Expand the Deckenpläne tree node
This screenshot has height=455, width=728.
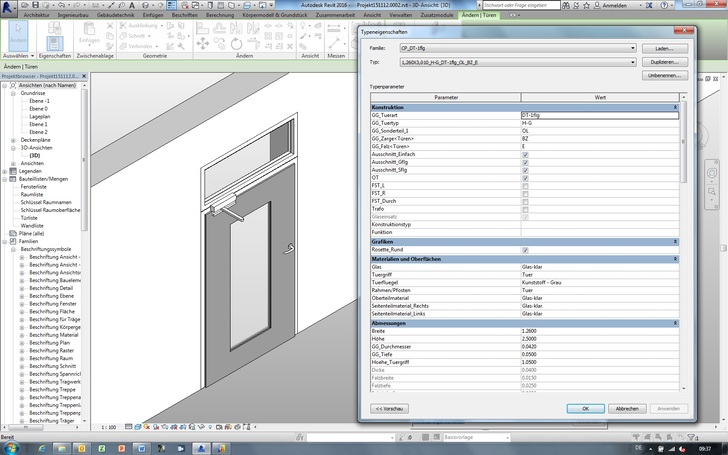click(x=13, y=140)
